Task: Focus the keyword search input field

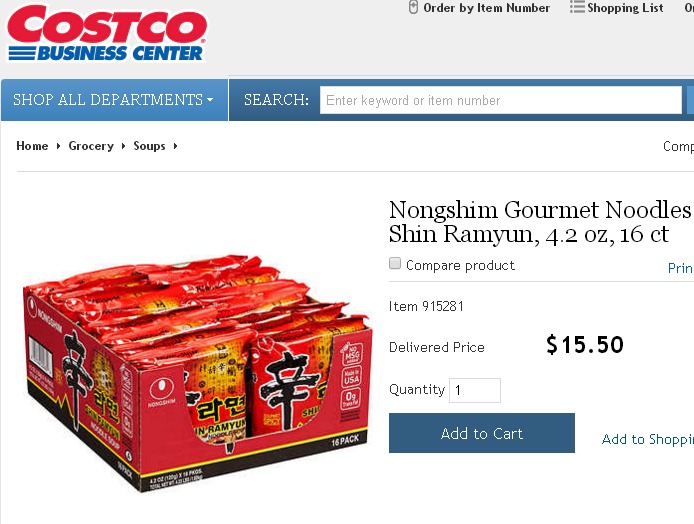Action: point(501,100)
